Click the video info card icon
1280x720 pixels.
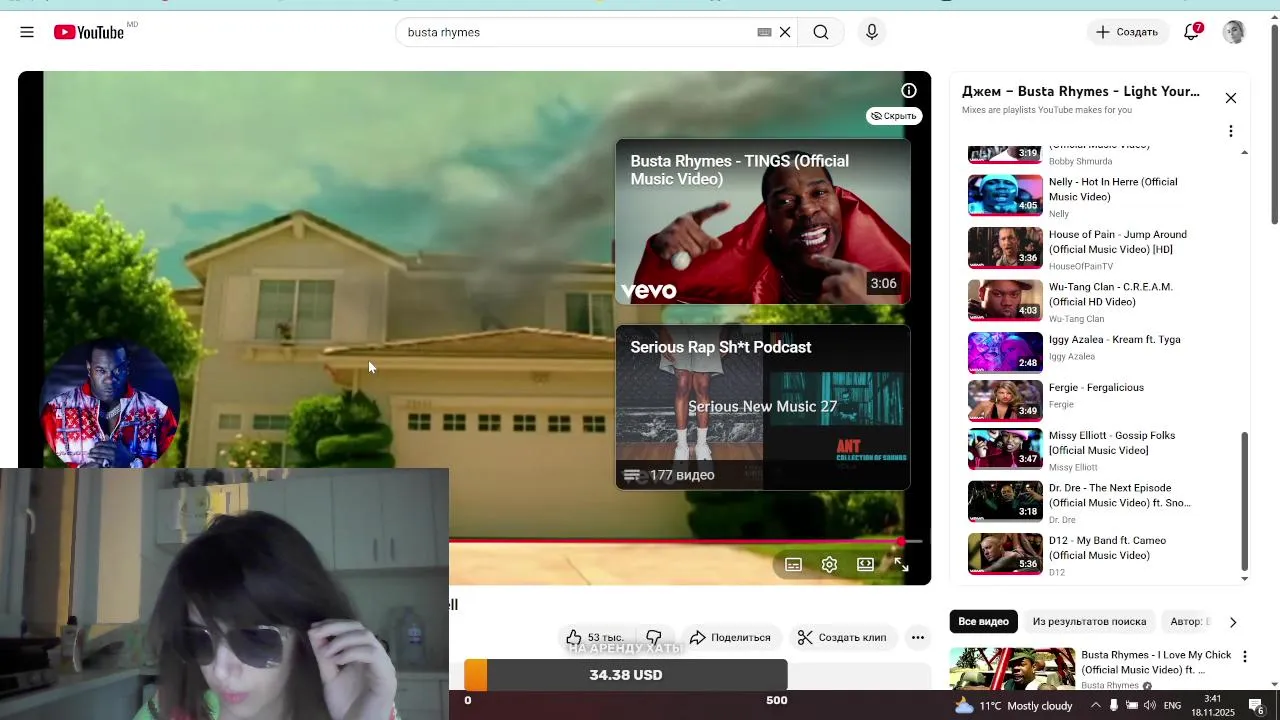click(909, 91)
